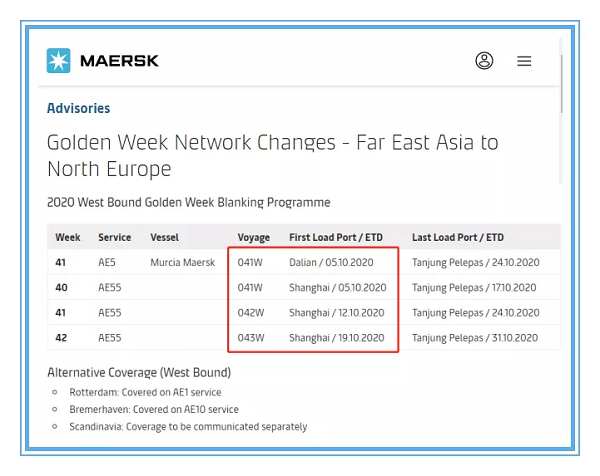Click Tanjung Pelepas / 17.10.2020 cell

click(474, 287)
